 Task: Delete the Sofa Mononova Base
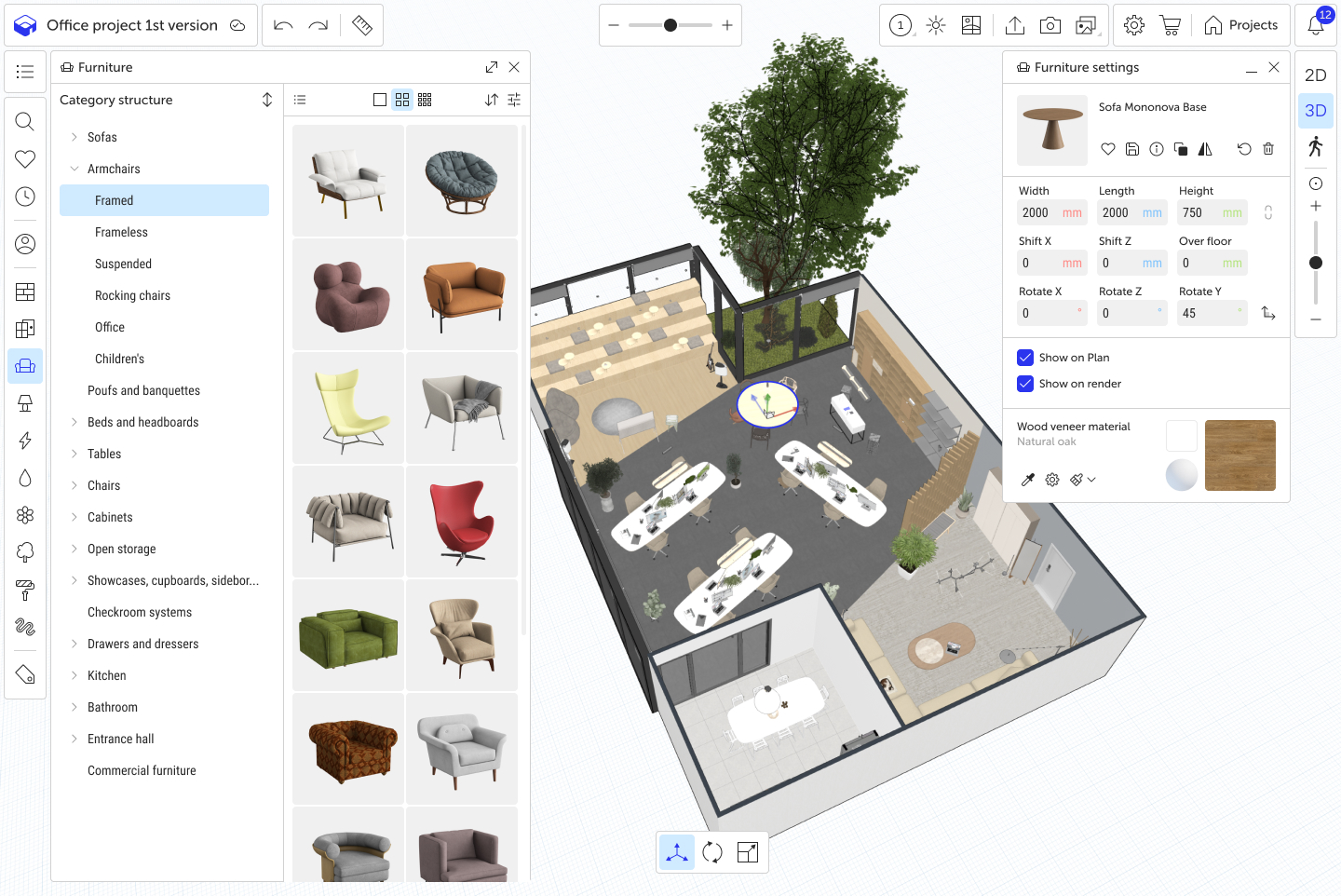coord(1267,149)
